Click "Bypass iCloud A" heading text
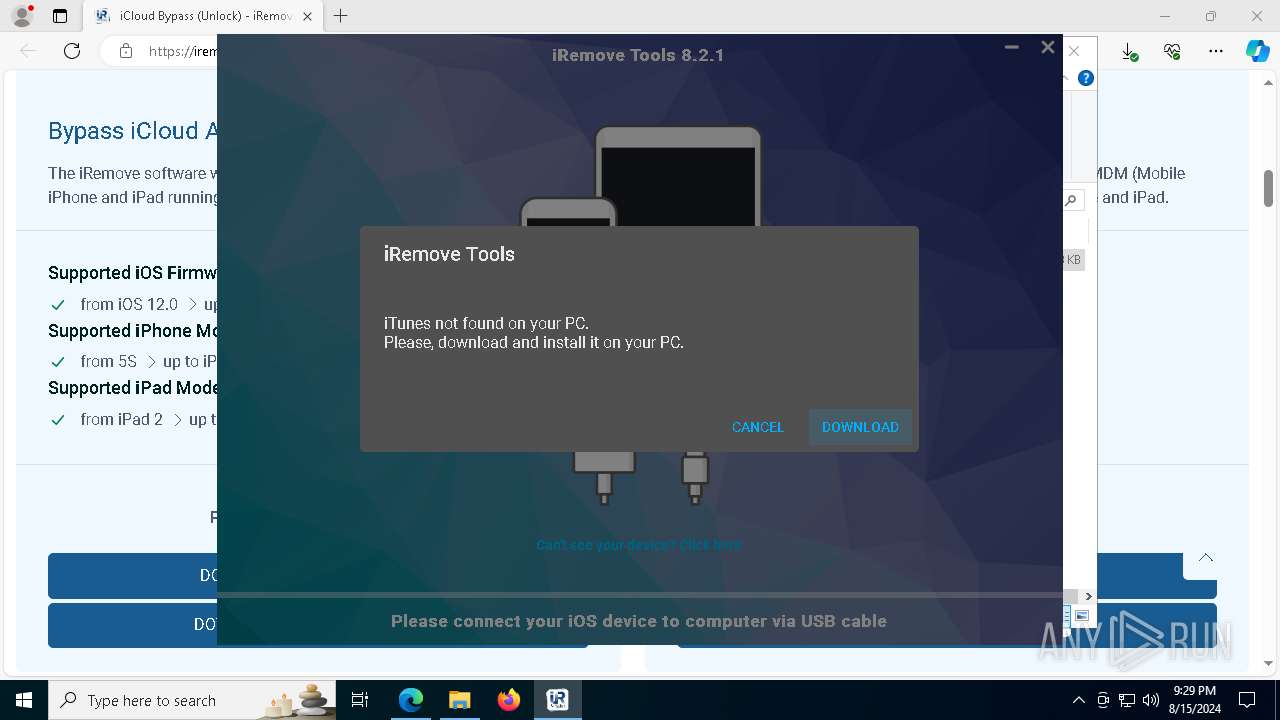This screenshot has width=1280, height=720. 133,131
